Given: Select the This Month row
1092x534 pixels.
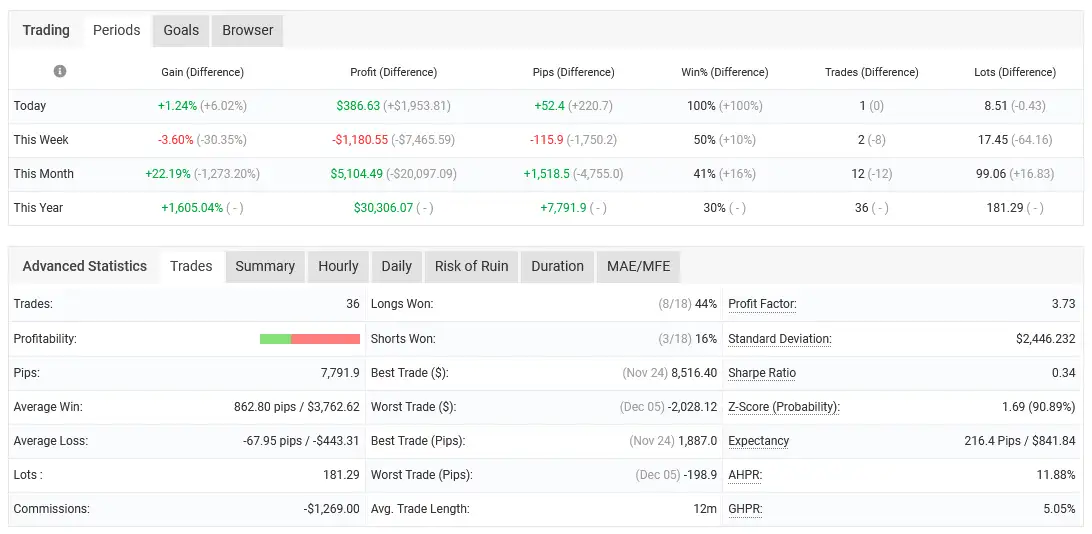Looking at the screenshot, I should pos(44,174).
